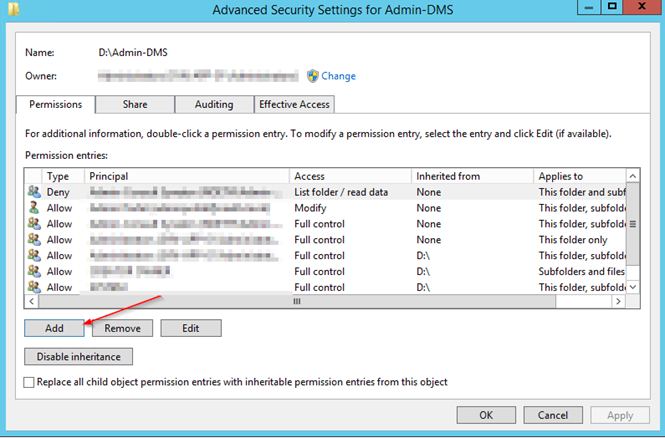Click the horizontal scrollbar thumb

297,301
